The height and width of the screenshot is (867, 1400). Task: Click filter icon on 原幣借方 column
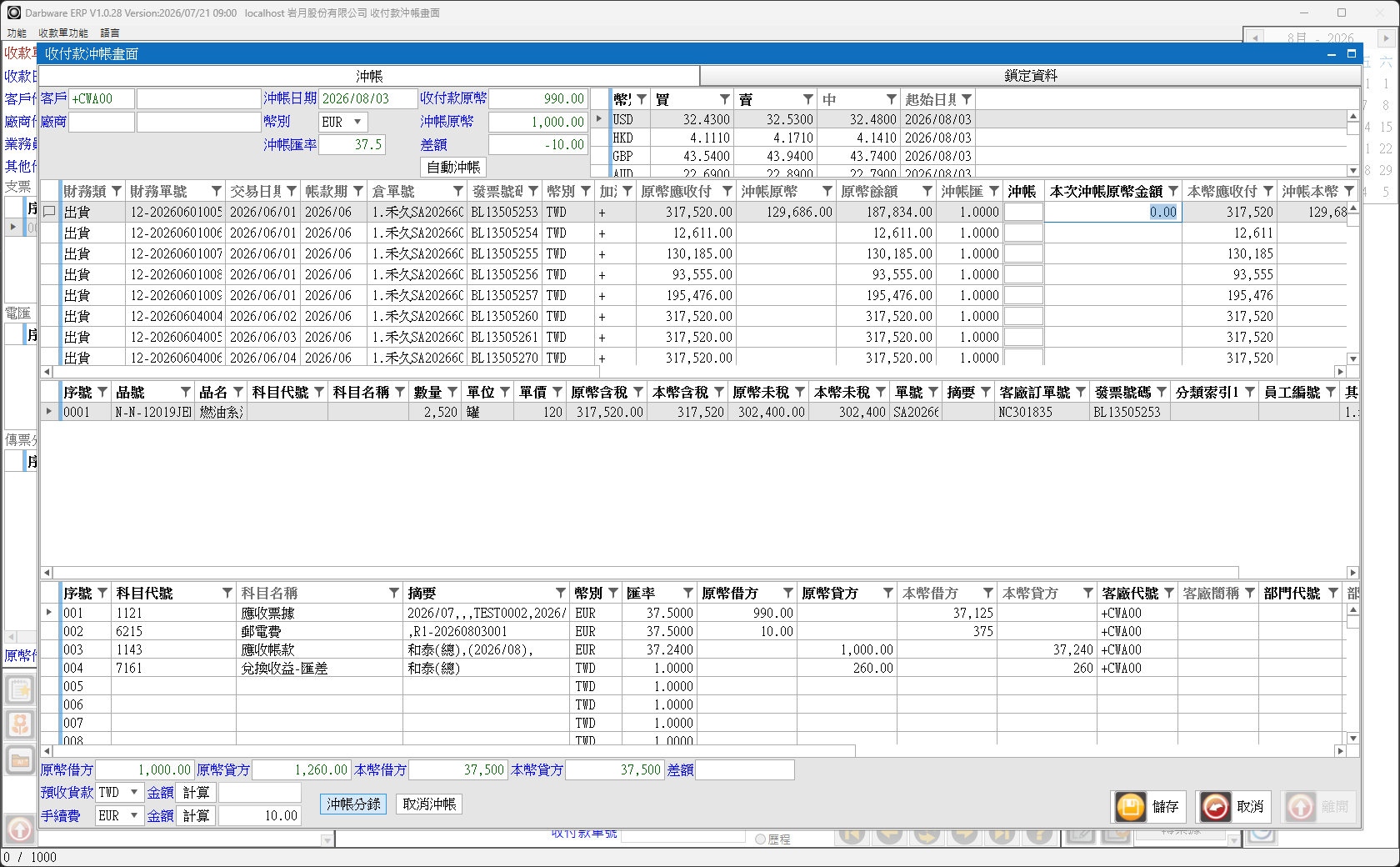[x=788, y=593]
